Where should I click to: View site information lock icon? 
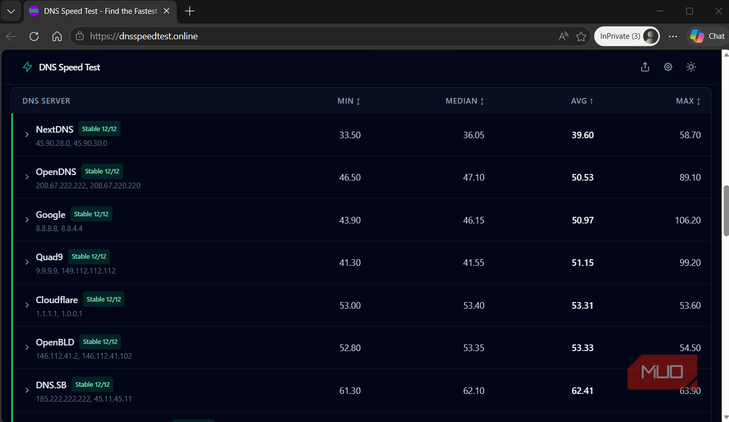point(80,36)
